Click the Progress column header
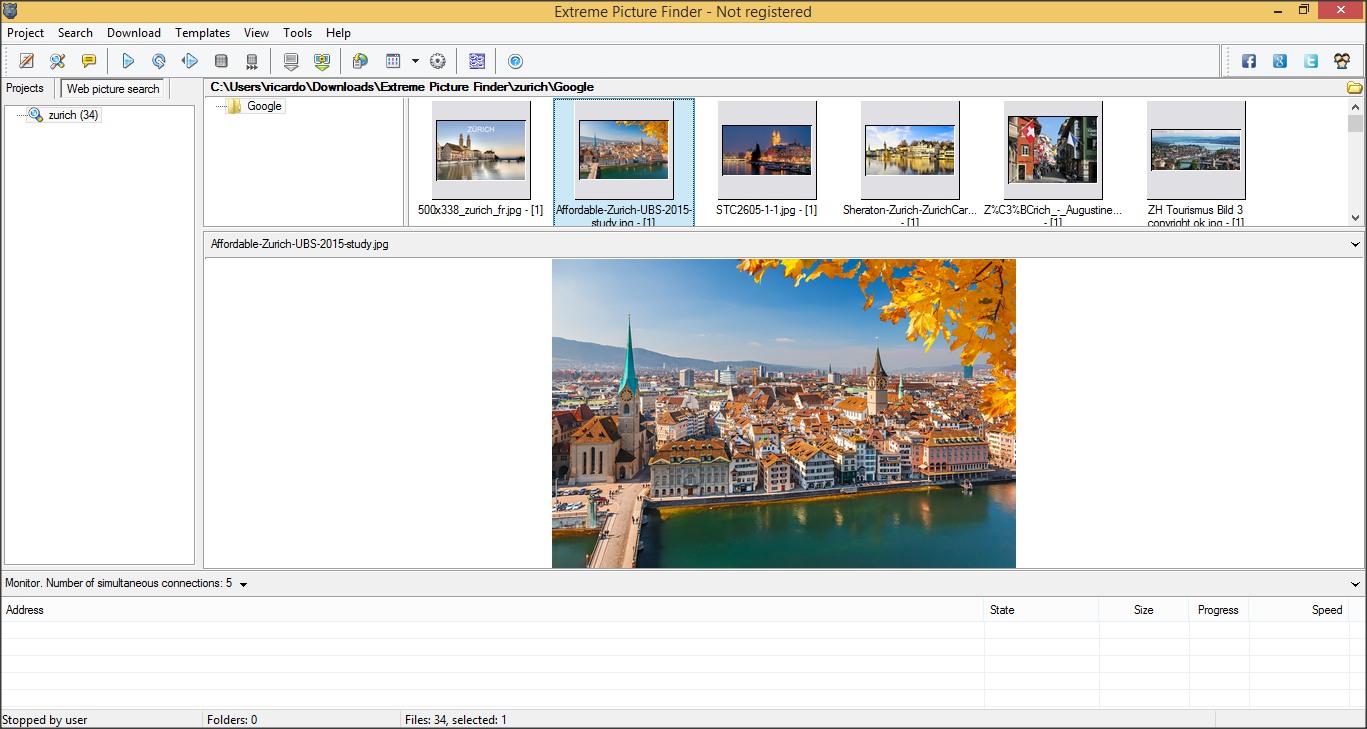The image size is (1367, 729). pyautogui.click(x=1218, y=610)
